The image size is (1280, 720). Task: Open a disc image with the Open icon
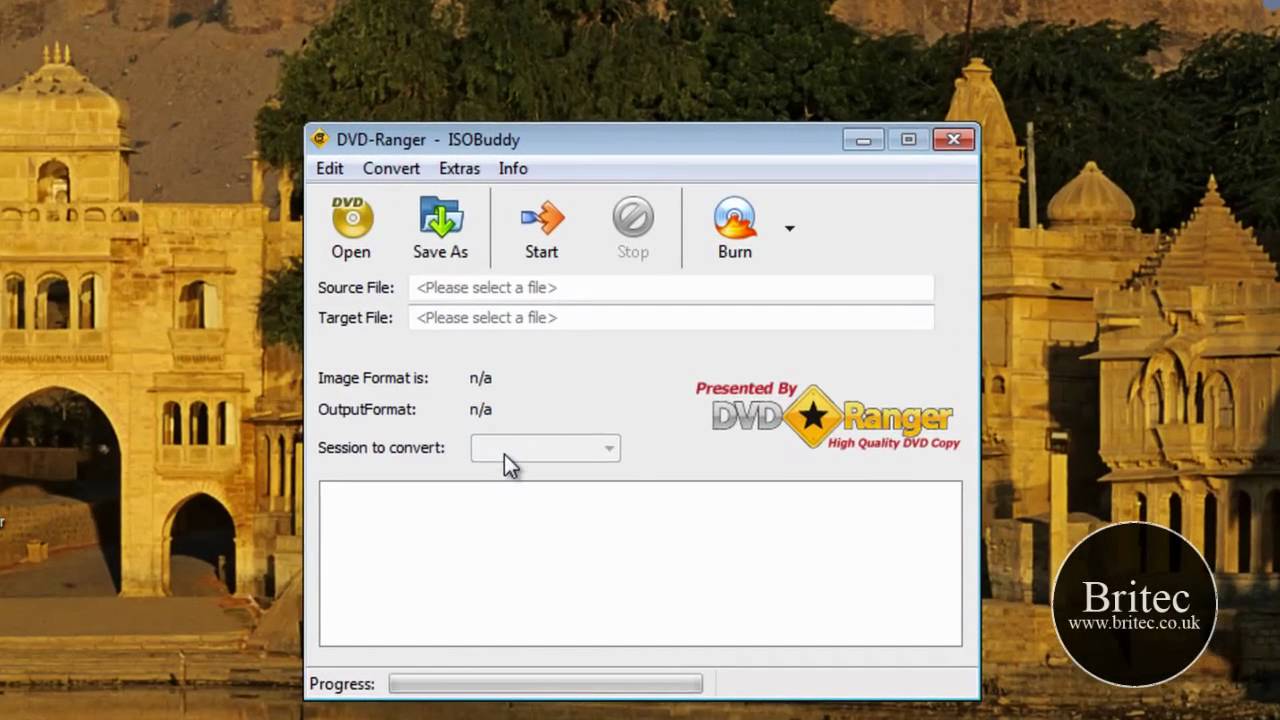pos(351,229)
